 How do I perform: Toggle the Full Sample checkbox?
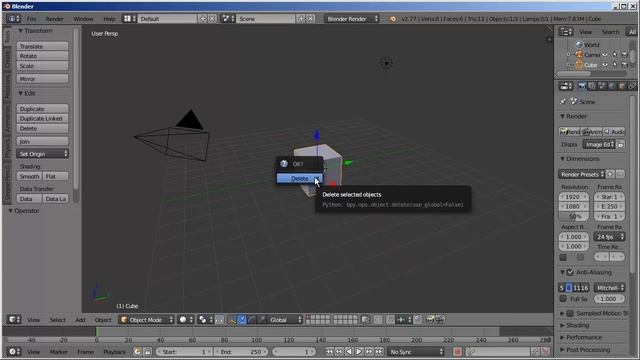563,299
